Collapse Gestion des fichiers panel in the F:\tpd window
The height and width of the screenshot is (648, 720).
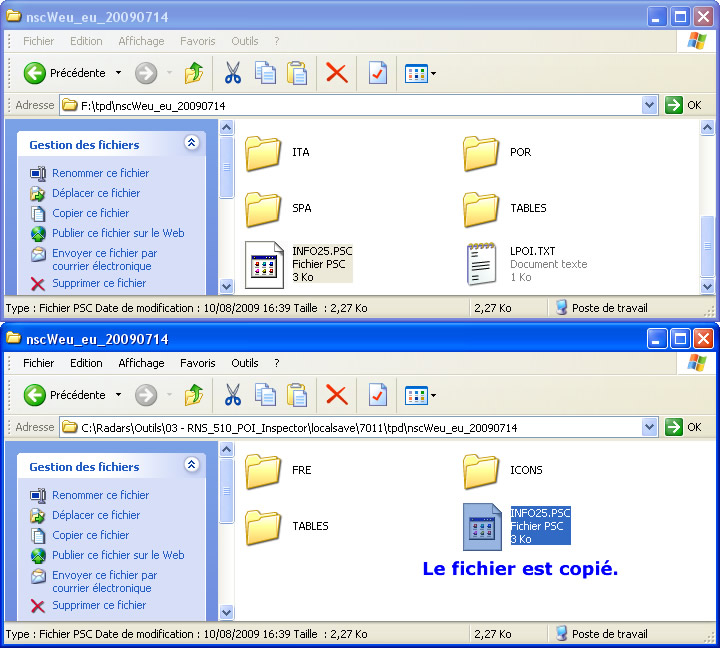pyautogui.click(x=191, y=144)
